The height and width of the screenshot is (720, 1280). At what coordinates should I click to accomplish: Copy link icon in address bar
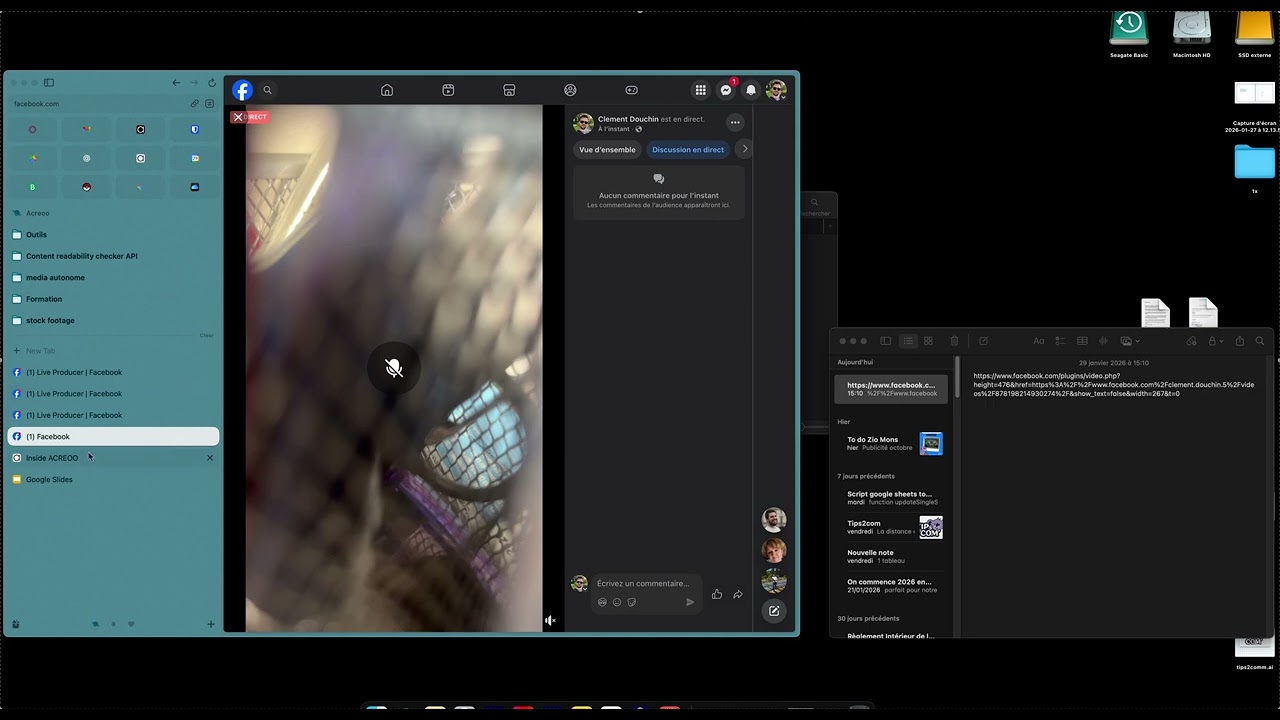click(x=195, y=104)
